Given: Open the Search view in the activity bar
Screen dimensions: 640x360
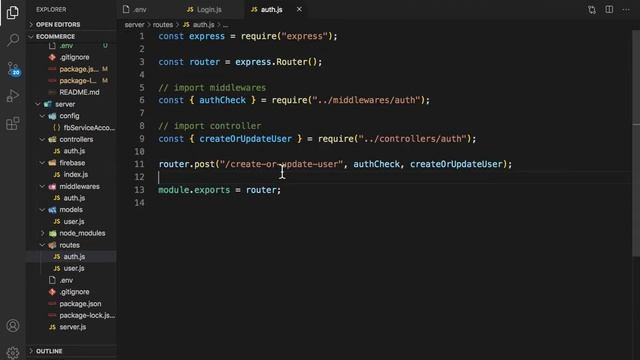Looking at the screenshot, I should click(13, 40).
